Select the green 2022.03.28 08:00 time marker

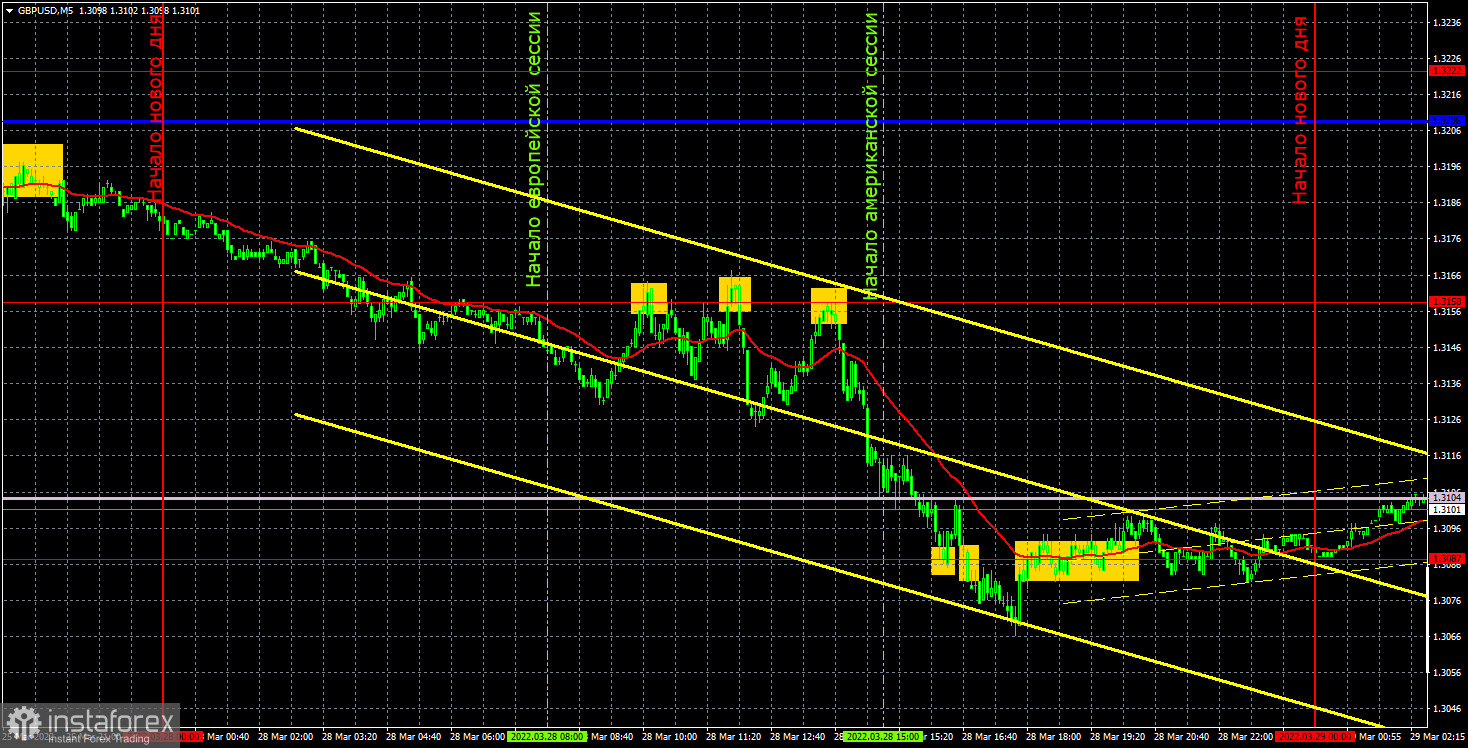click(x=547, y=736)
